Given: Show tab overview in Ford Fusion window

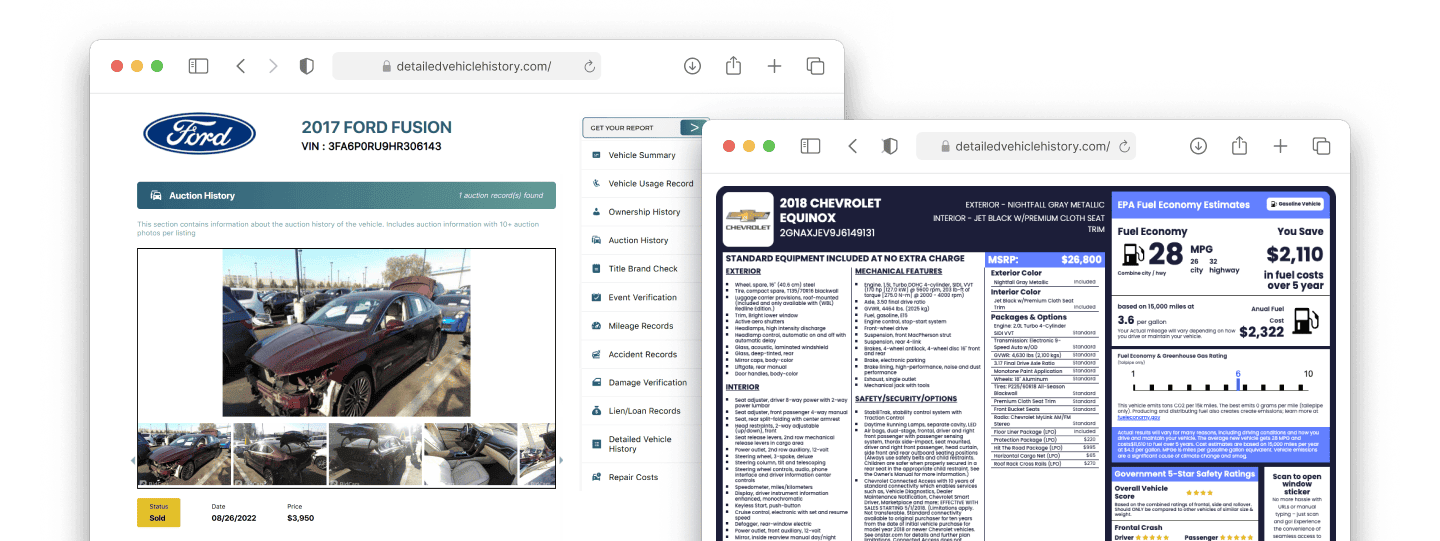Looking at the screenshot, I should 815,66.
